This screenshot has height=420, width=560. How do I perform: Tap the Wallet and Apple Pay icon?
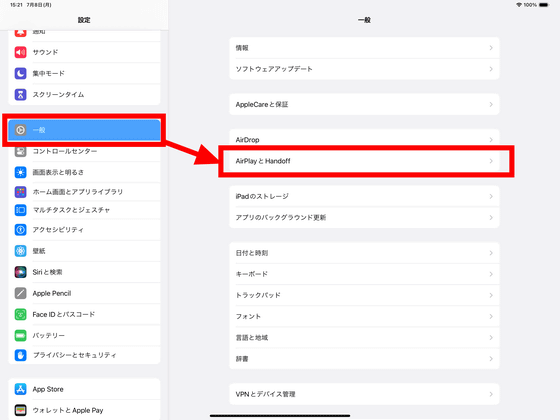pos(20,410)
